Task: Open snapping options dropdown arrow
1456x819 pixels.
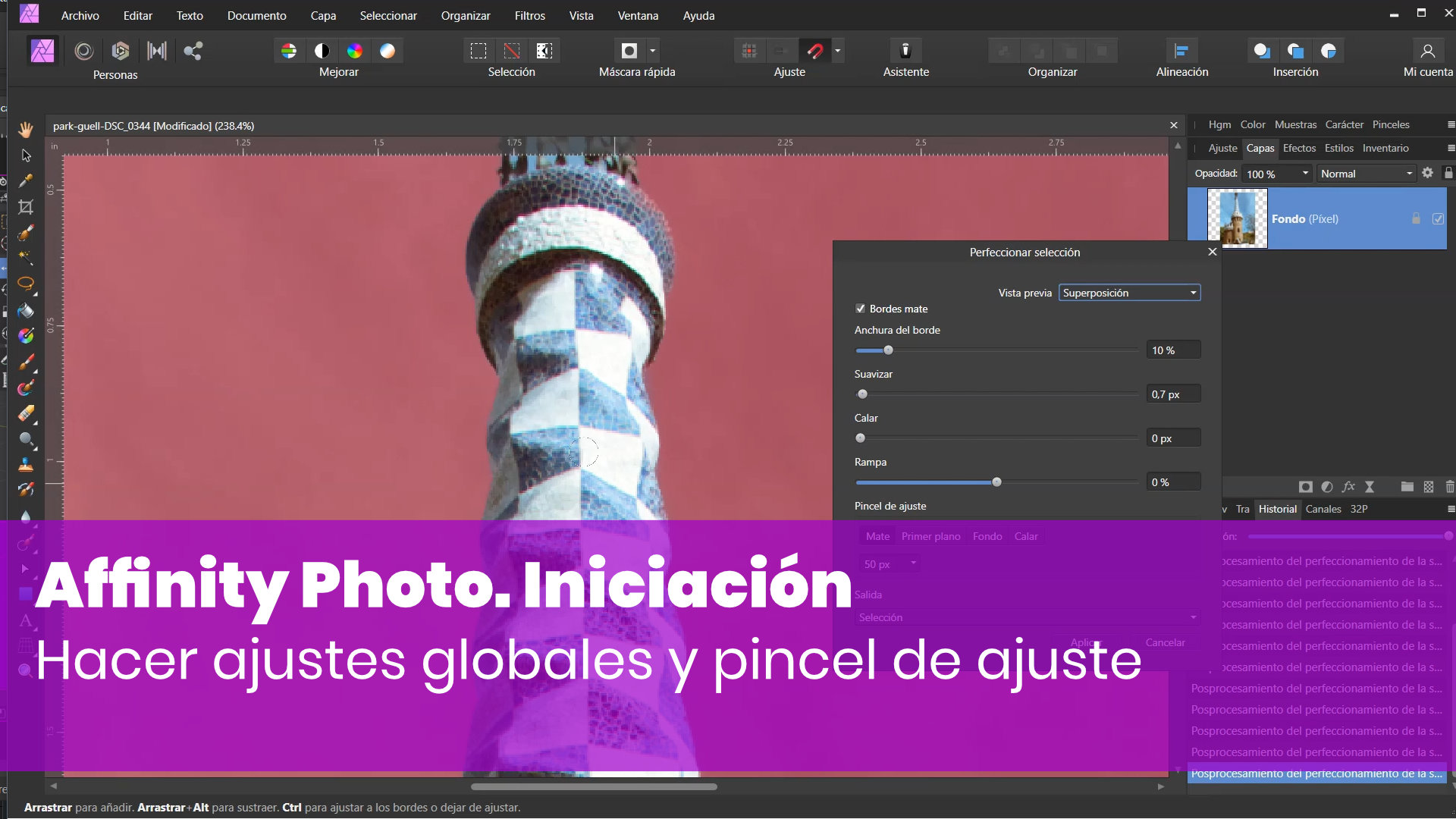Action: click(837, 51)
